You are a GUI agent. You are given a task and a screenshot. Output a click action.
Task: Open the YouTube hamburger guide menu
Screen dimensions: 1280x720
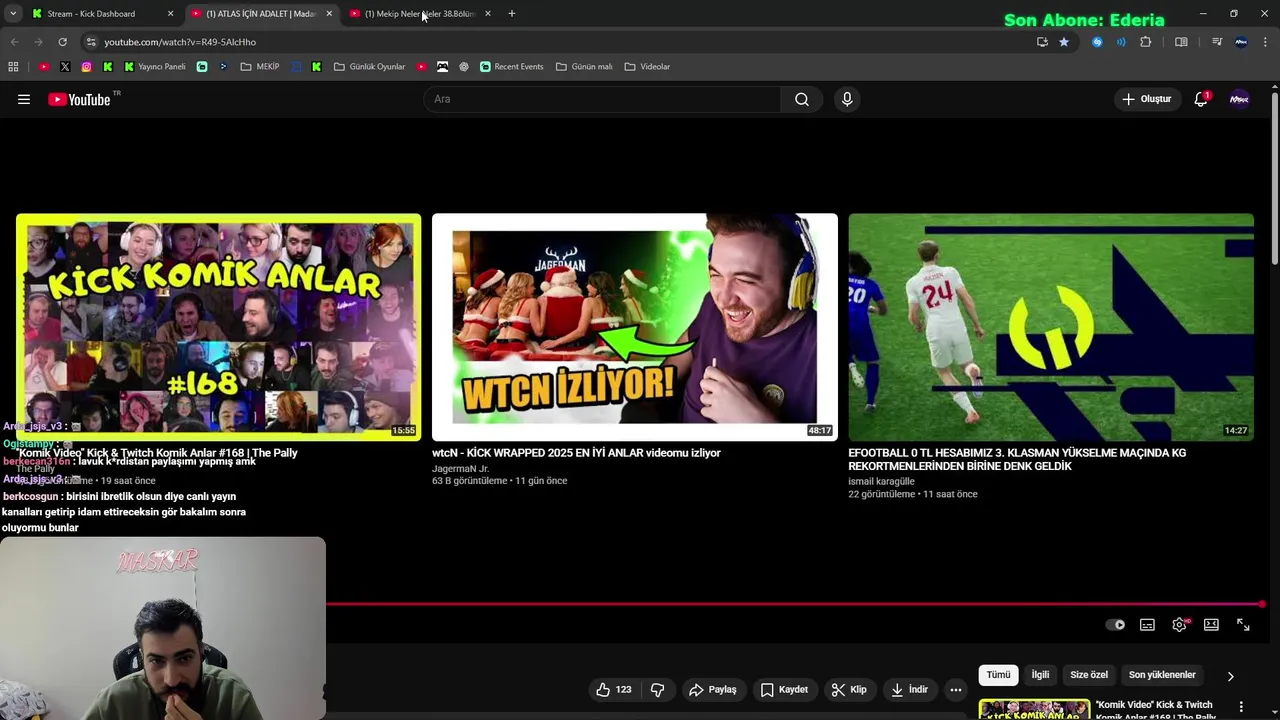pyautogui.click(x=24, y=99)
